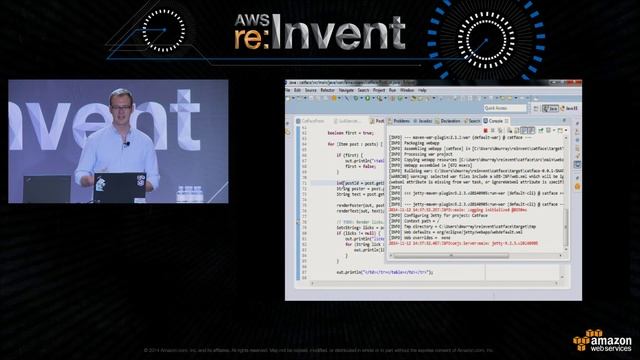Click the Open Perspective icon
640x360 pixels.
click(536, 108)
